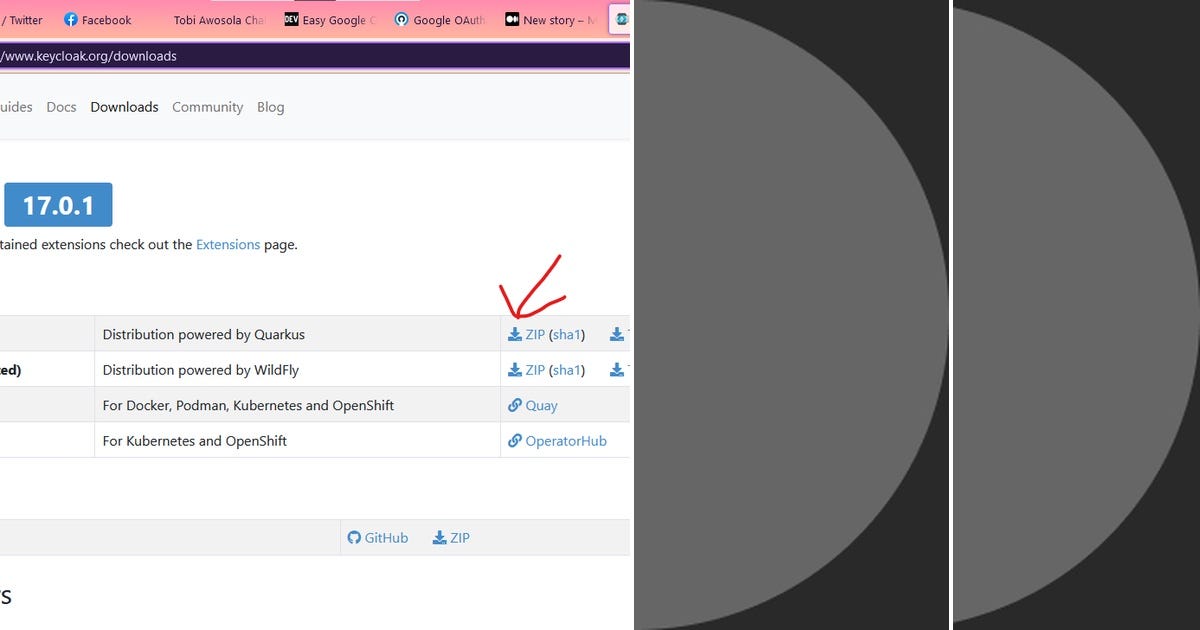Open the Facebook bookmark icon

click(67, 19)
